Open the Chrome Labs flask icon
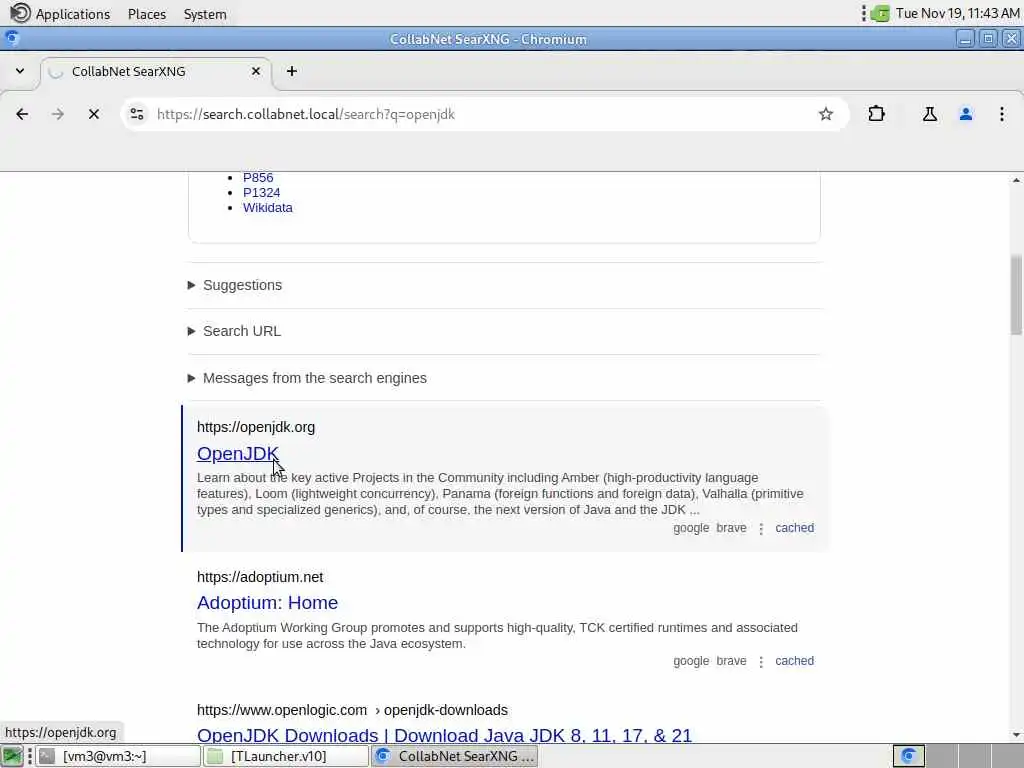 [x=929, y=114]
